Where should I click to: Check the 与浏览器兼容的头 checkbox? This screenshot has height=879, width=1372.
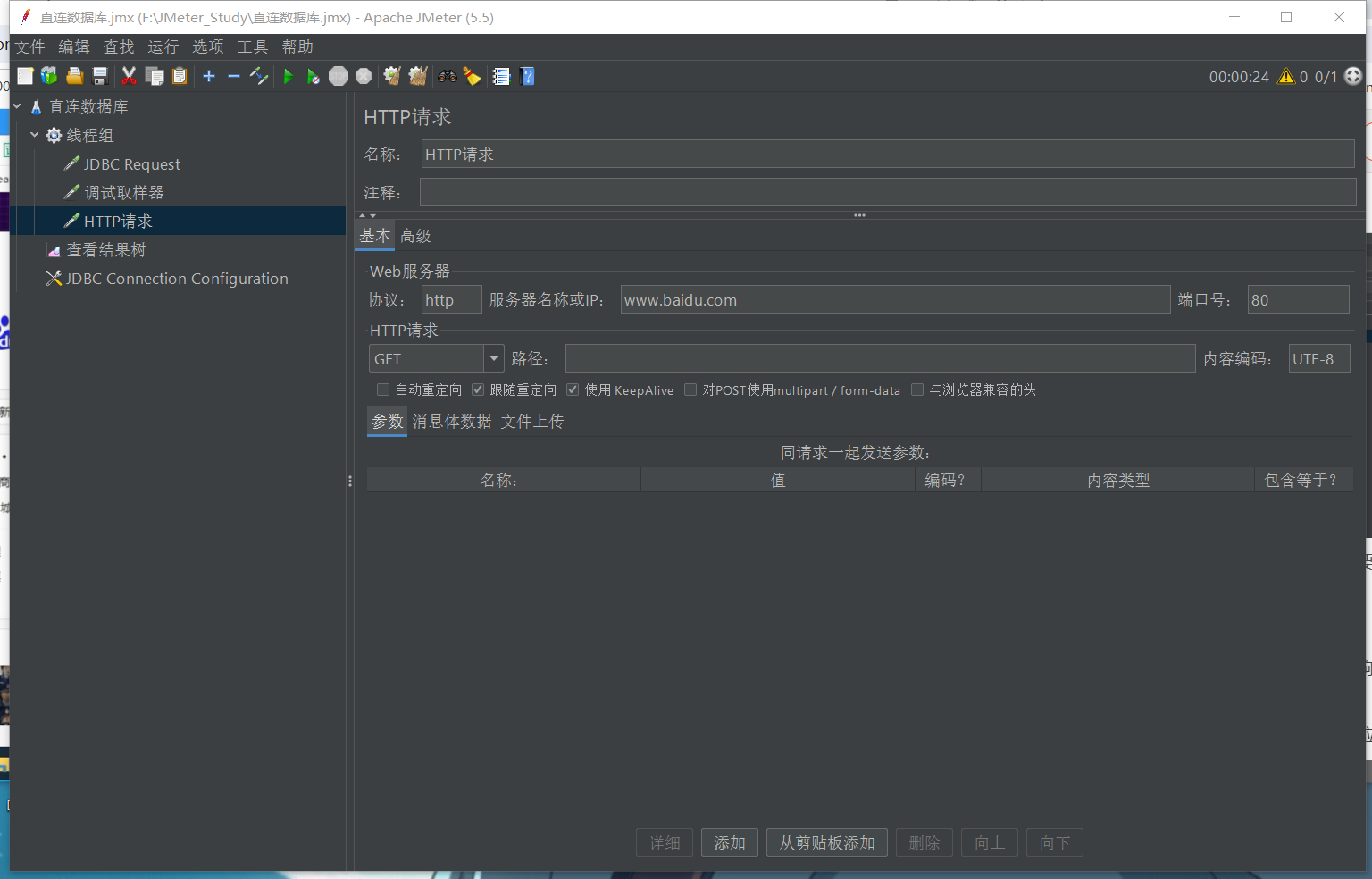coord(917,389)
